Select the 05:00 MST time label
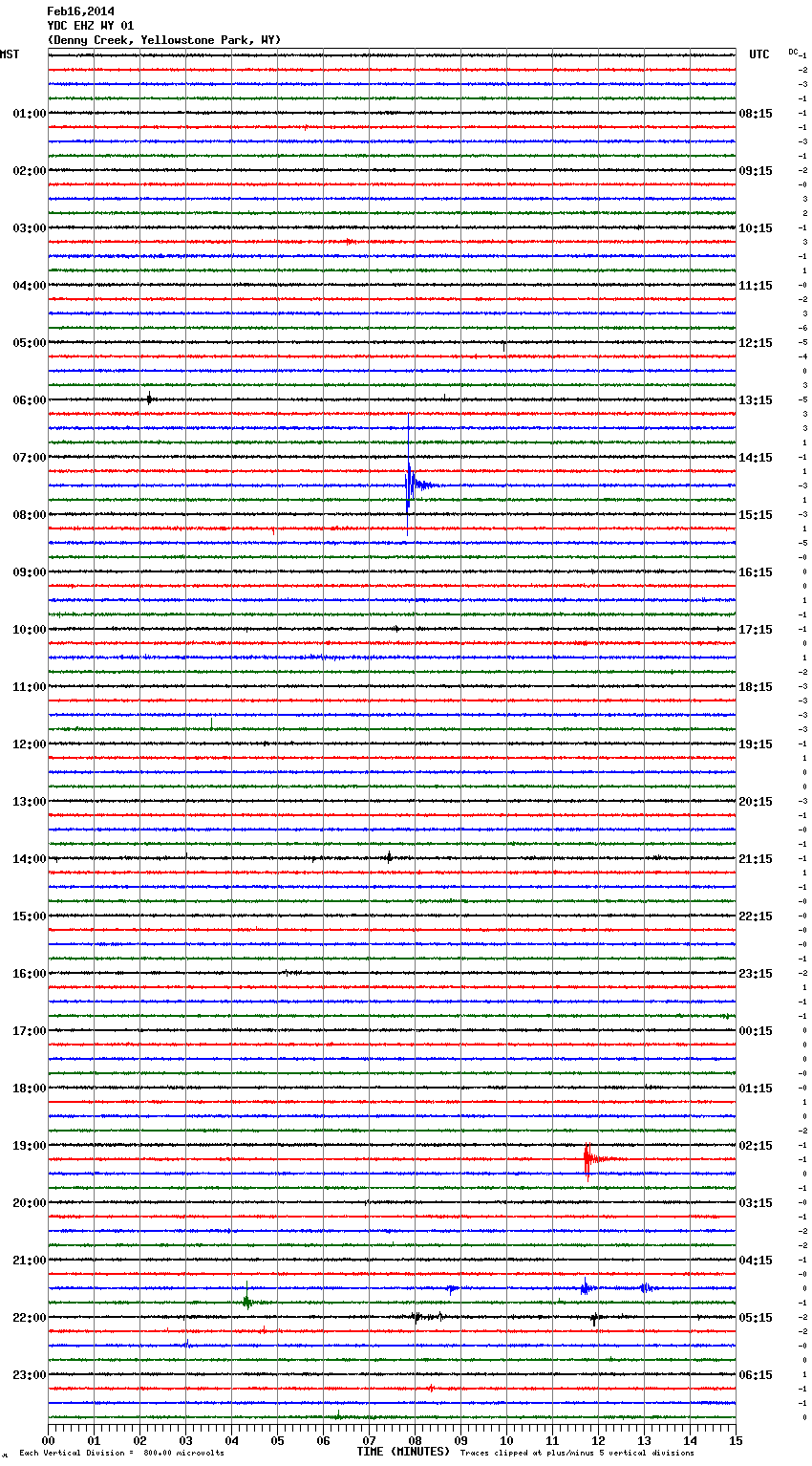 [30, 343]
